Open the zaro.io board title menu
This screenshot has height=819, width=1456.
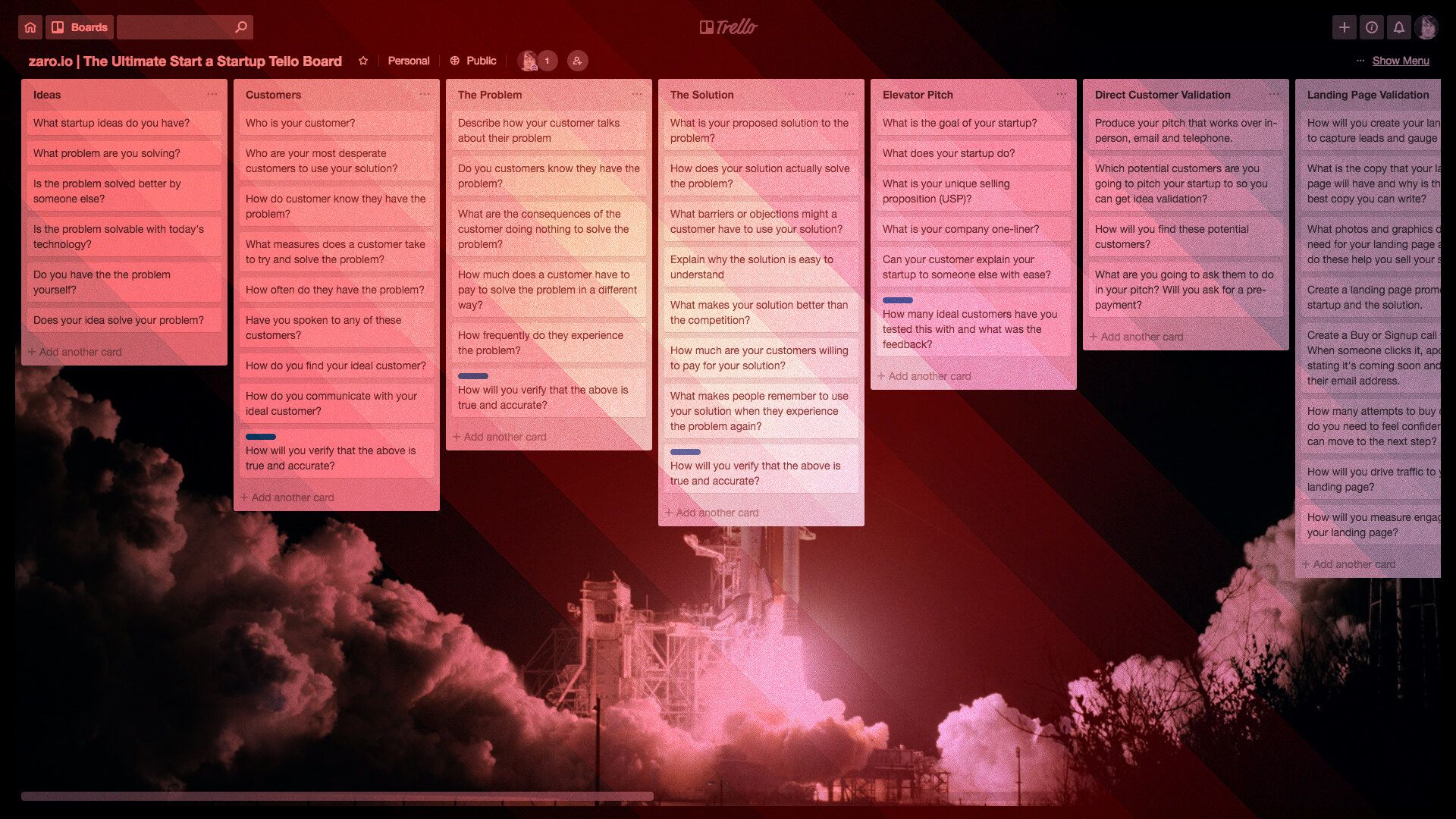click(185, 61)
